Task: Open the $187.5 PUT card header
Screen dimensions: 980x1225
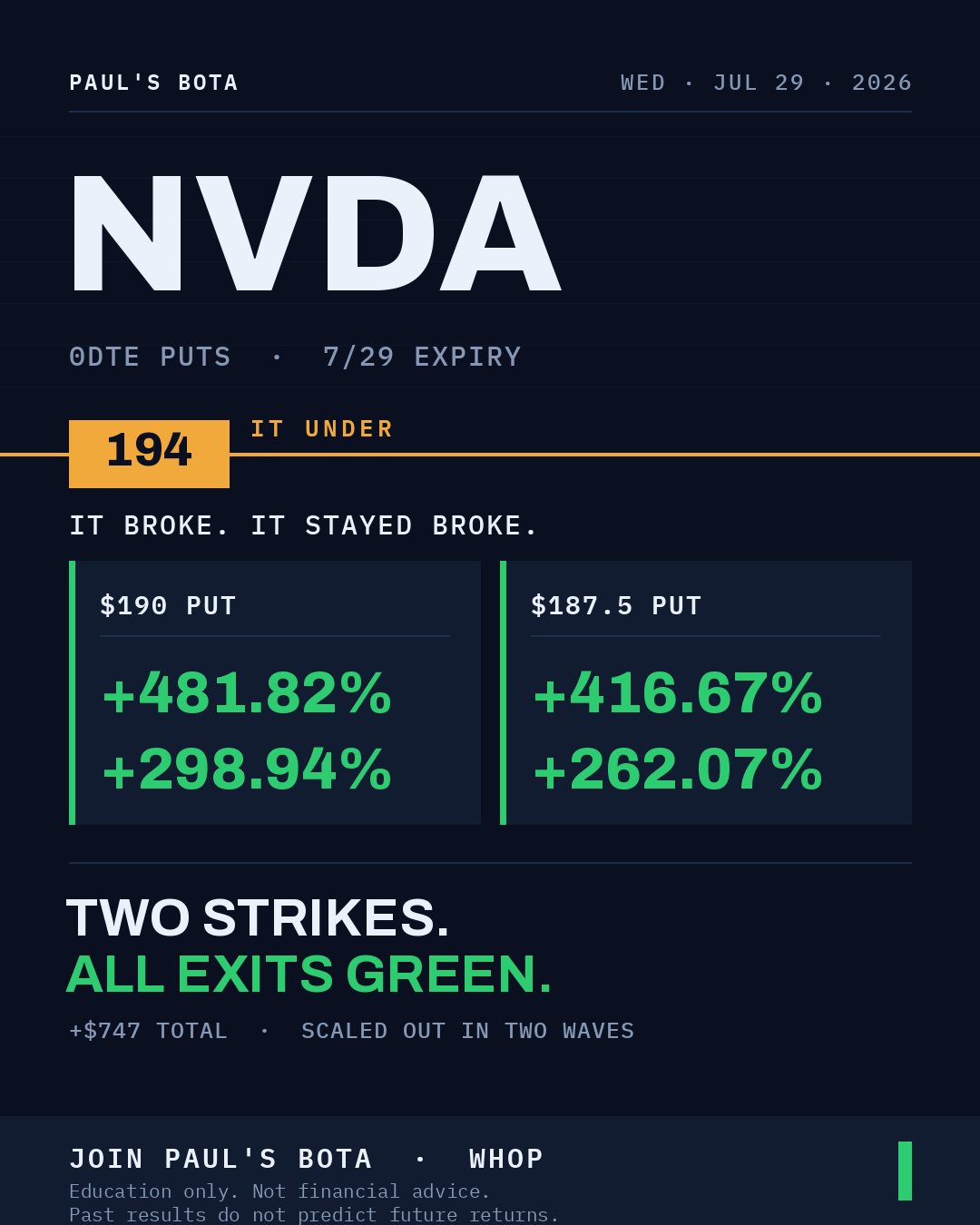Action: [616, 605]
